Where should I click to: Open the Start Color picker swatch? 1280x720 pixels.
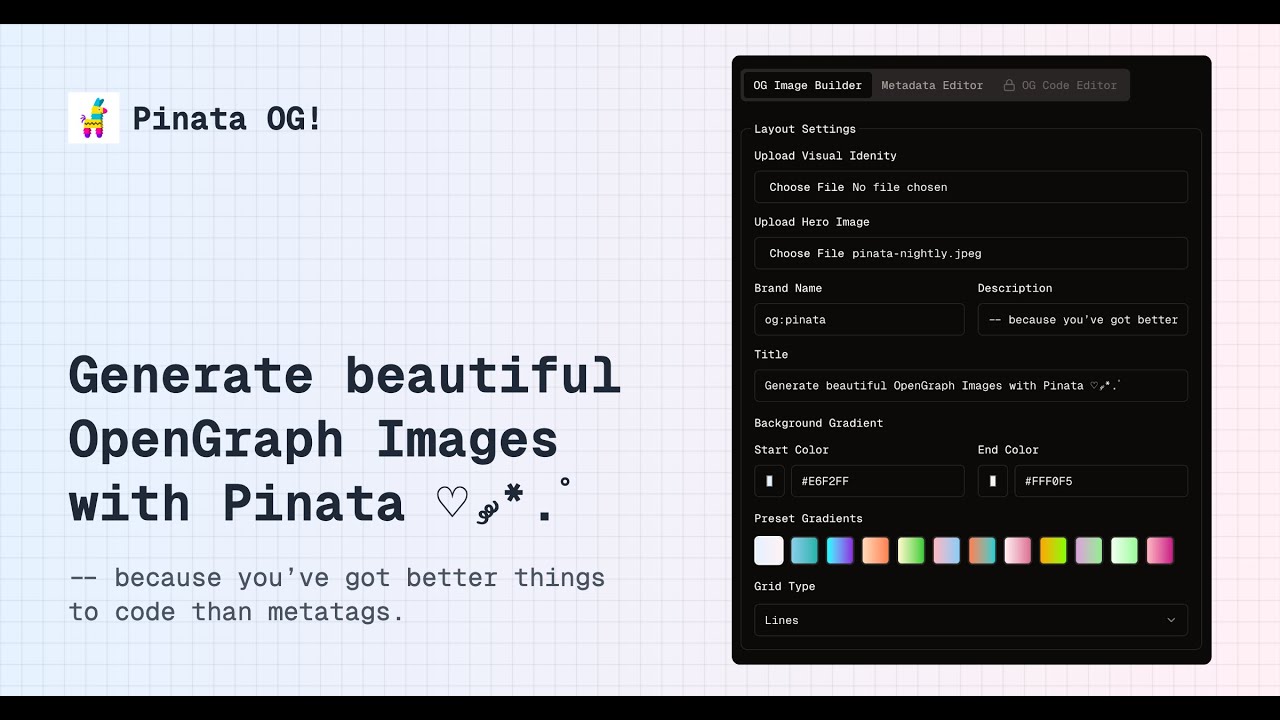(x=769, y=481)
